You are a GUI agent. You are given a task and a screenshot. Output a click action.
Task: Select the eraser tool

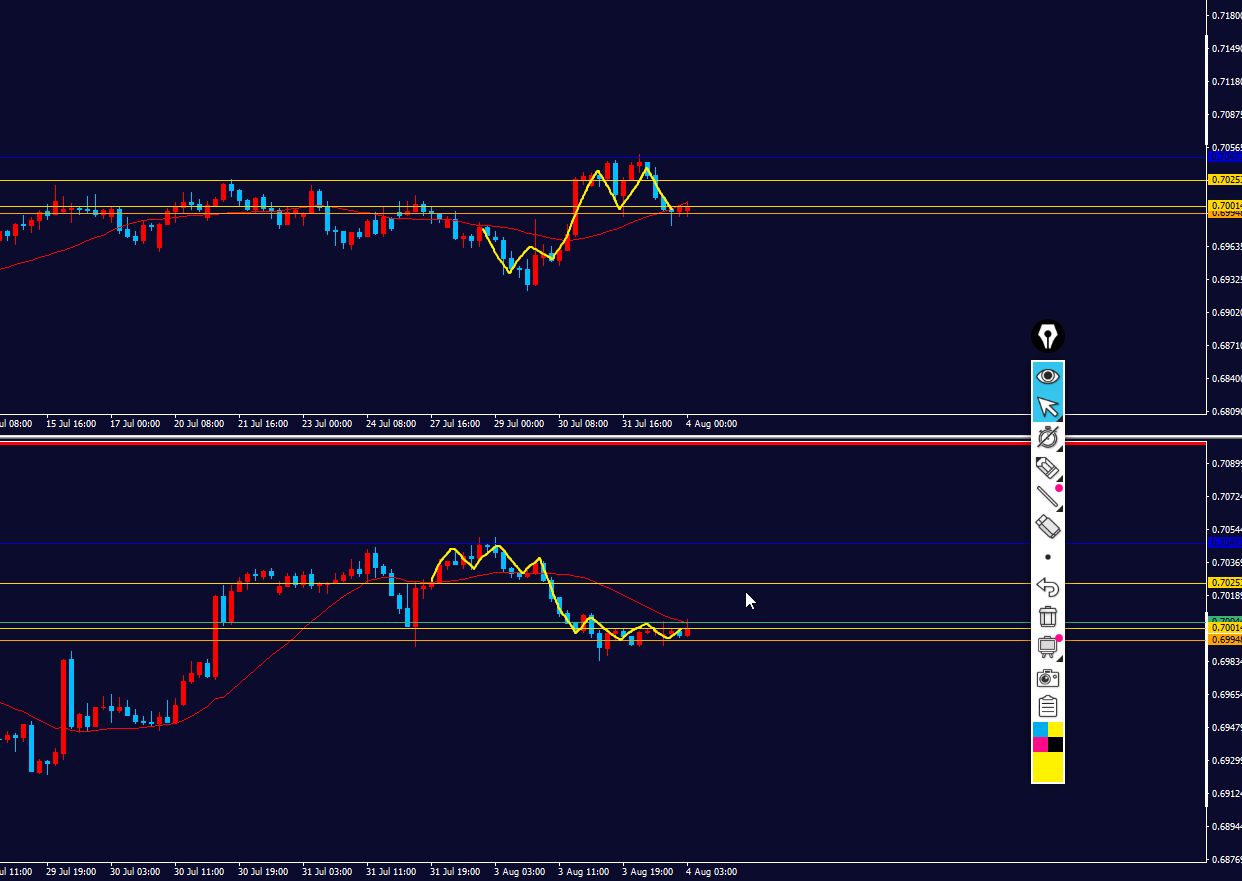pos(1048,527)
